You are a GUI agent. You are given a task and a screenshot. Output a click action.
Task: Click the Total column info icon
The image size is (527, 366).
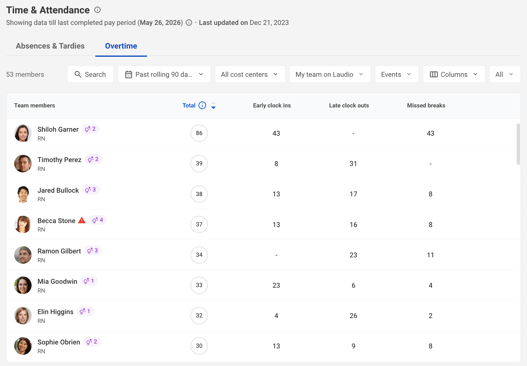tap(202, 105)
